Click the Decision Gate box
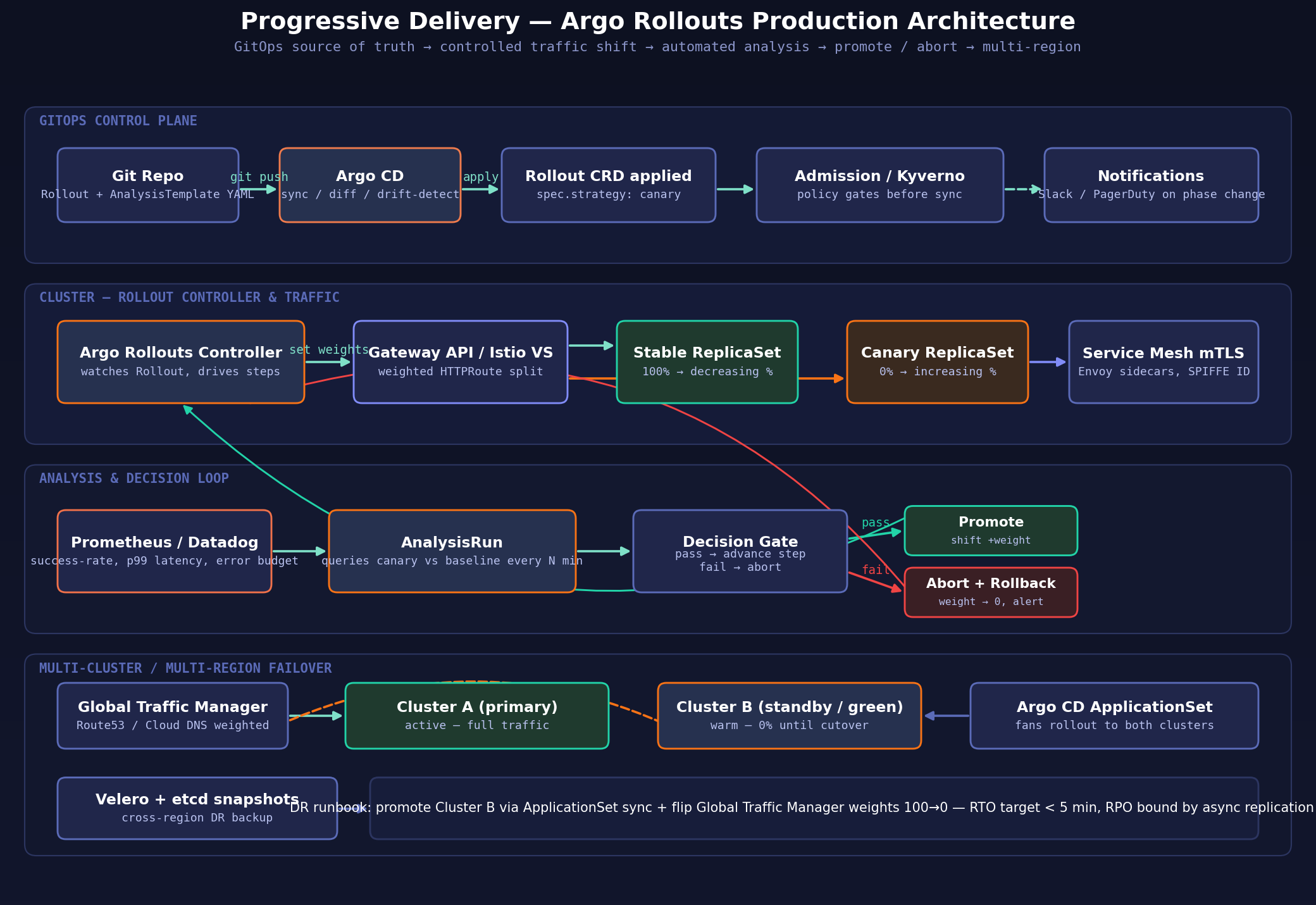1316x905 pixels. (740, 551)
